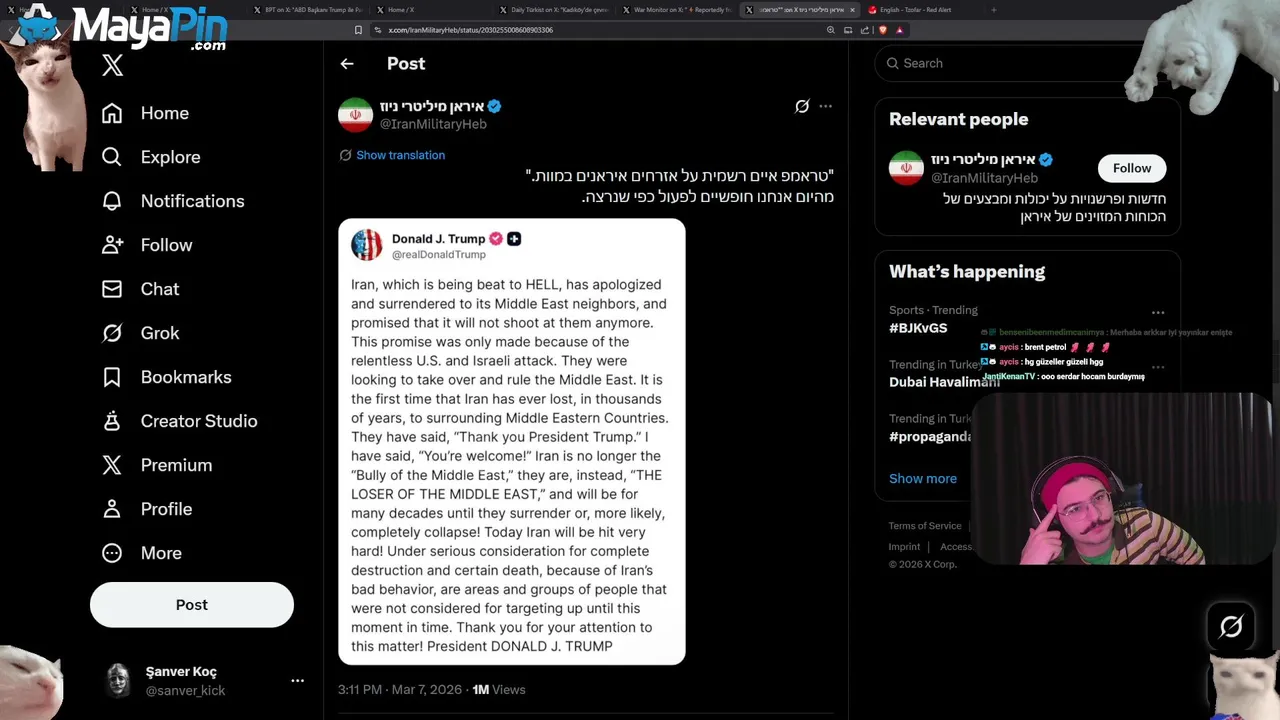This screenshot has width=1280, height=720.
Task: Follow @IranMilitaryHeb in Relevant people
Action: (x=1132, y=168)
